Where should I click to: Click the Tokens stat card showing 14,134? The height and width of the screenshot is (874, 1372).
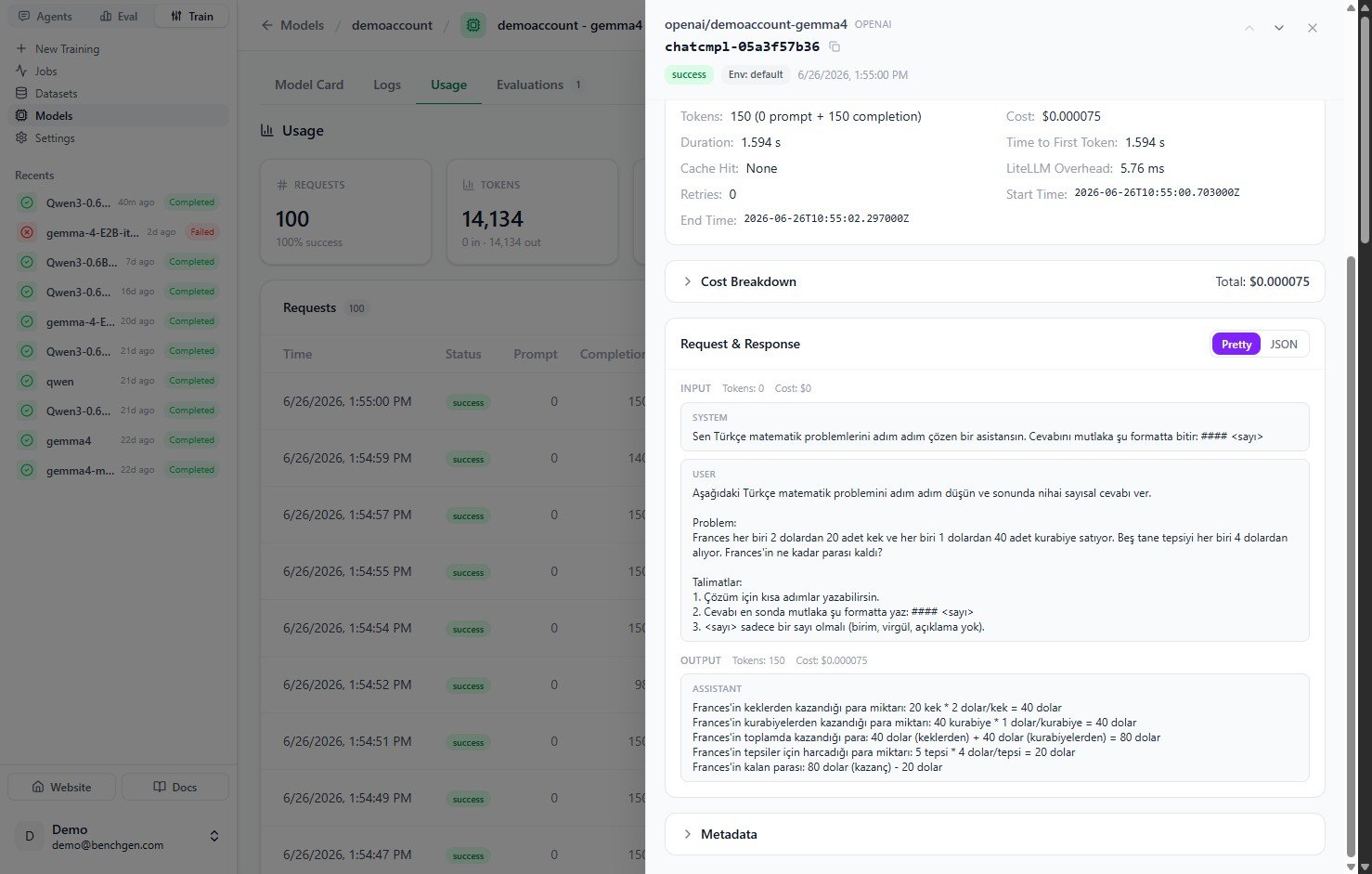(532, 212)
